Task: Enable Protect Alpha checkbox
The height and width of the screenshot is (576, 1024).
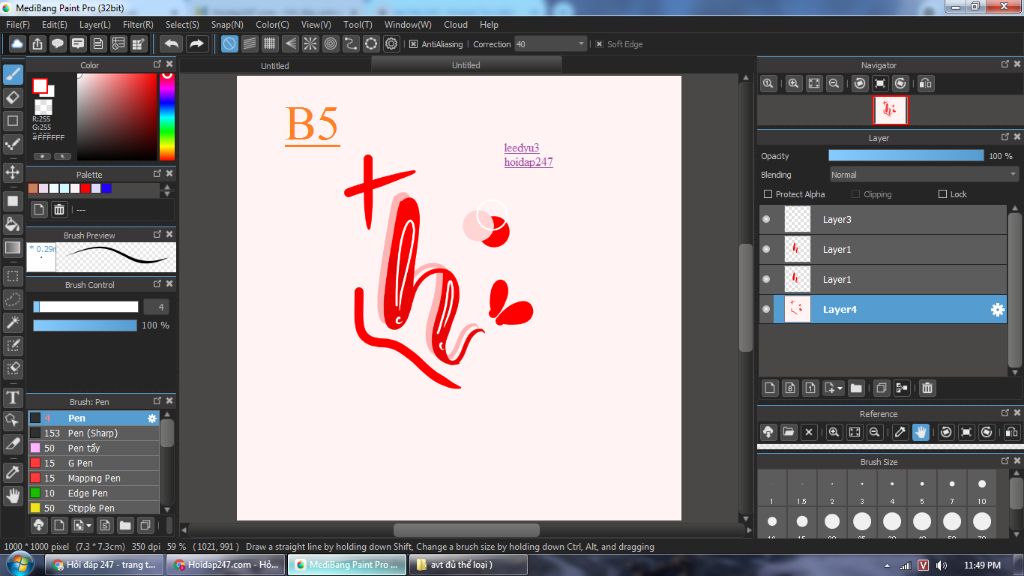Action: point(768,194)
